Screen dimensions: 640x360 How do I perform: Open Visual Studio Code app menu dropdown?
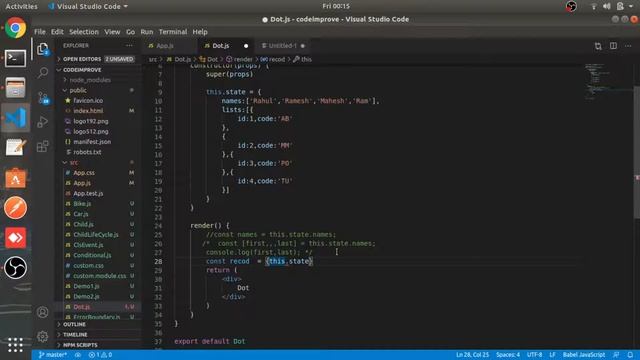[x=88, y=7]
